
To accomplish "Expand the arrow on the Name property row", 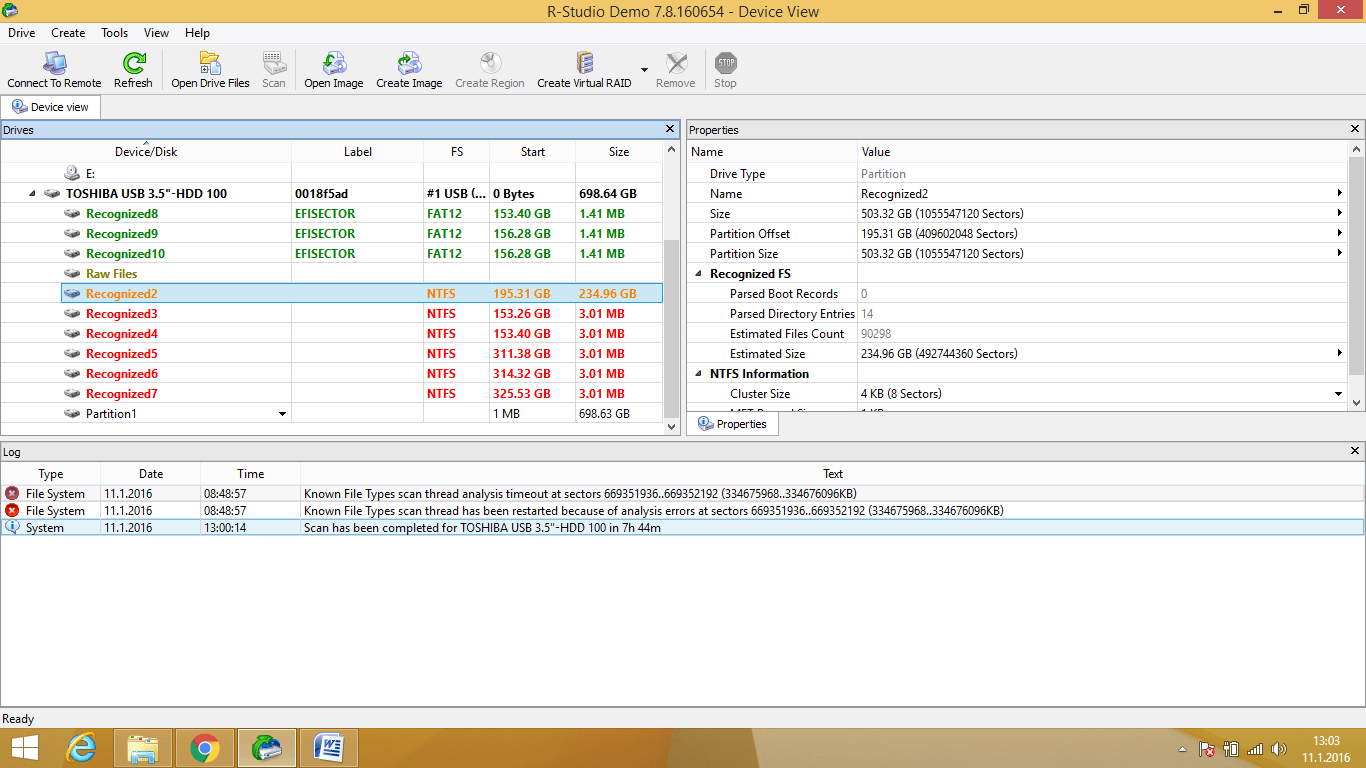I will point(1339,194).
